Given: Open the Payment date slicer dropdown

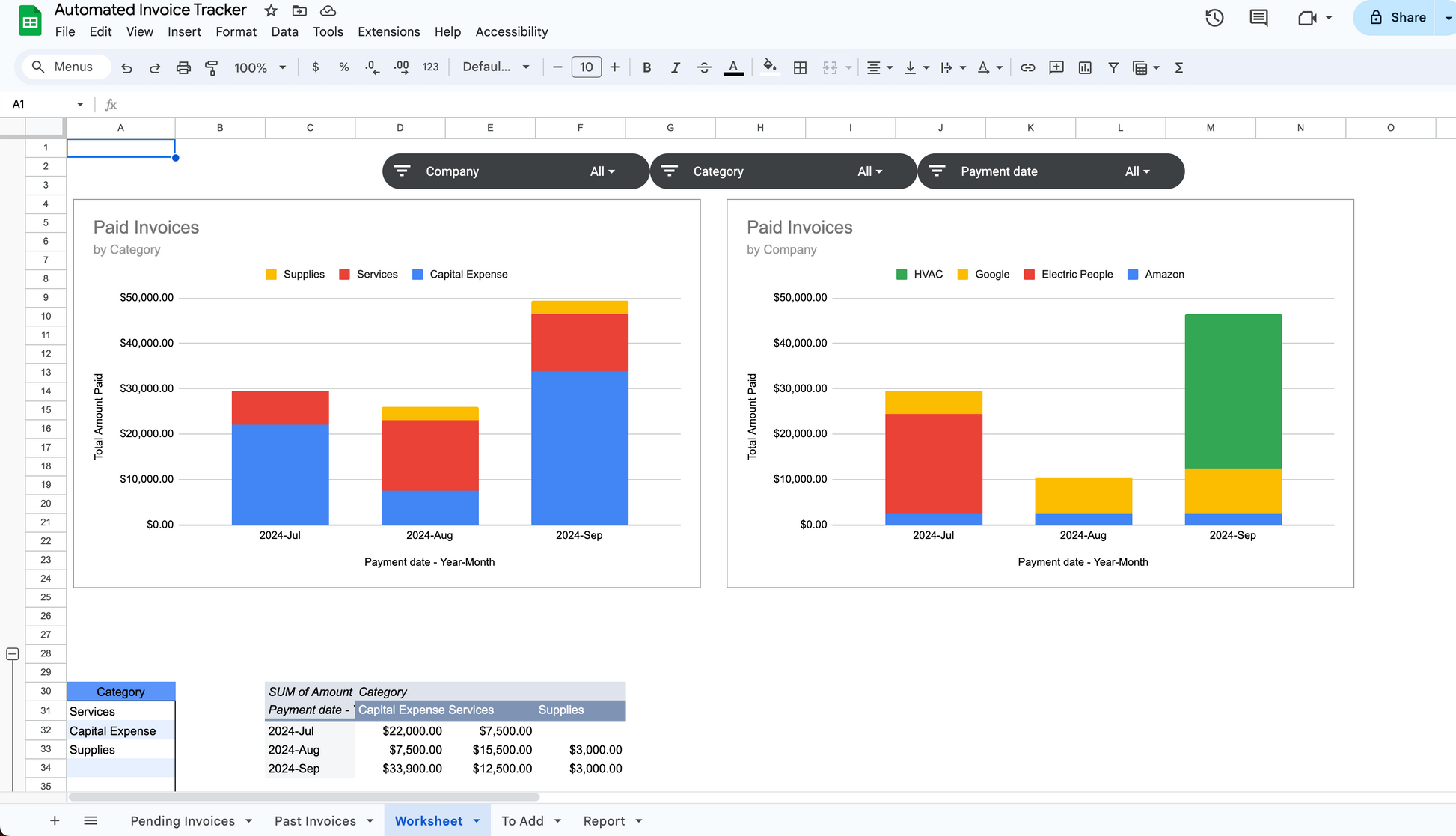Looking at the screenshot, I should [1137, 171].
